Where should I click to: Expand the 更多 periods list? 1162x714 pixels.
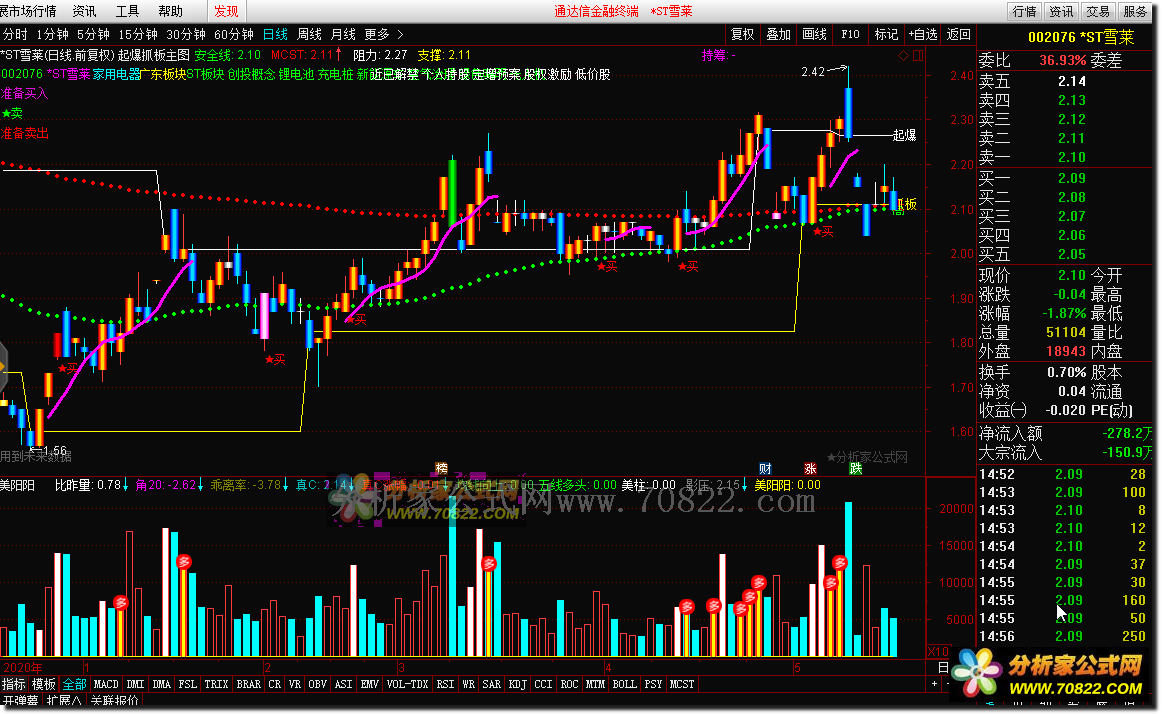point(383,34)
